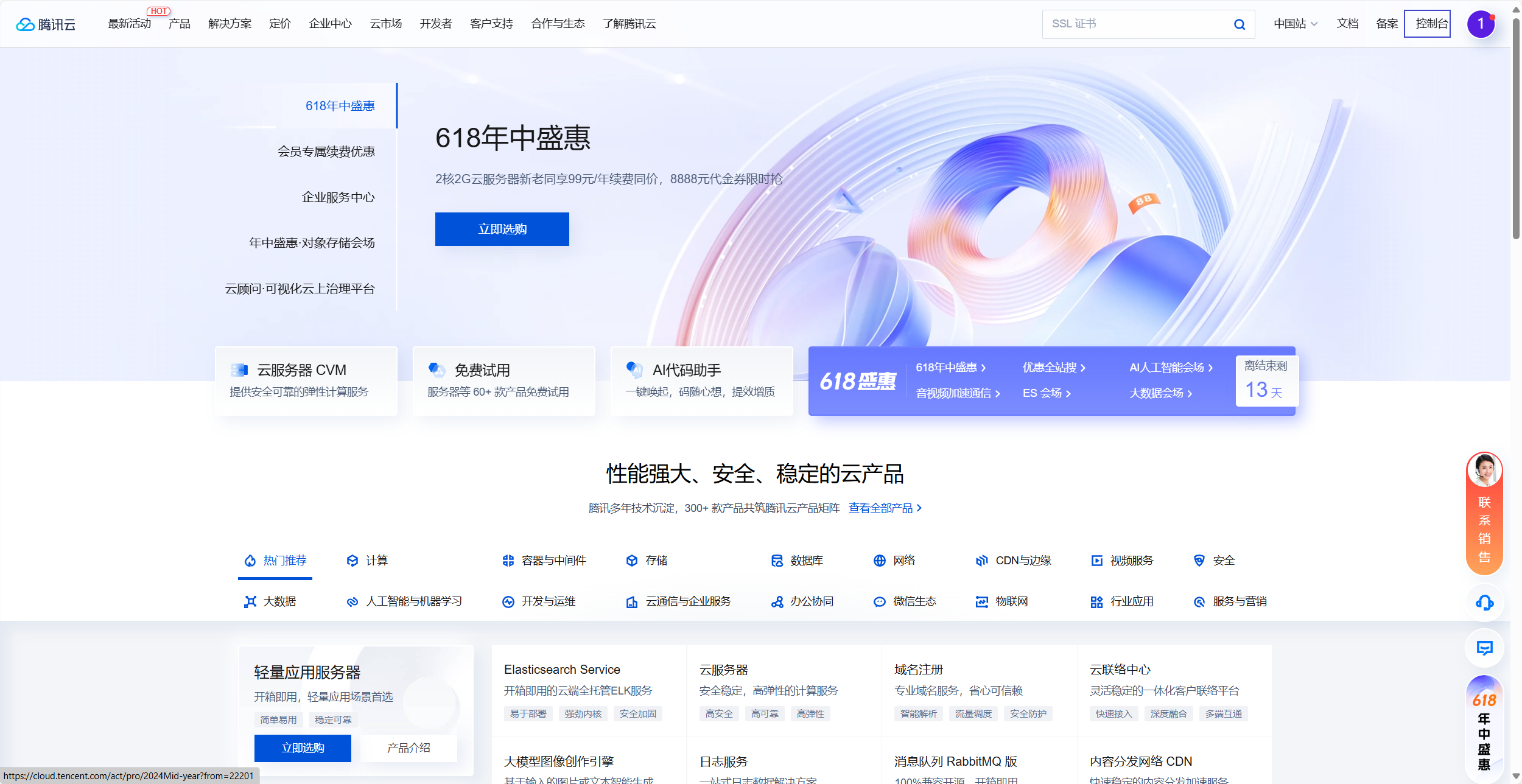
Task: Select the 会员专属续费优惠 banner tab
Action: point(326,152)
